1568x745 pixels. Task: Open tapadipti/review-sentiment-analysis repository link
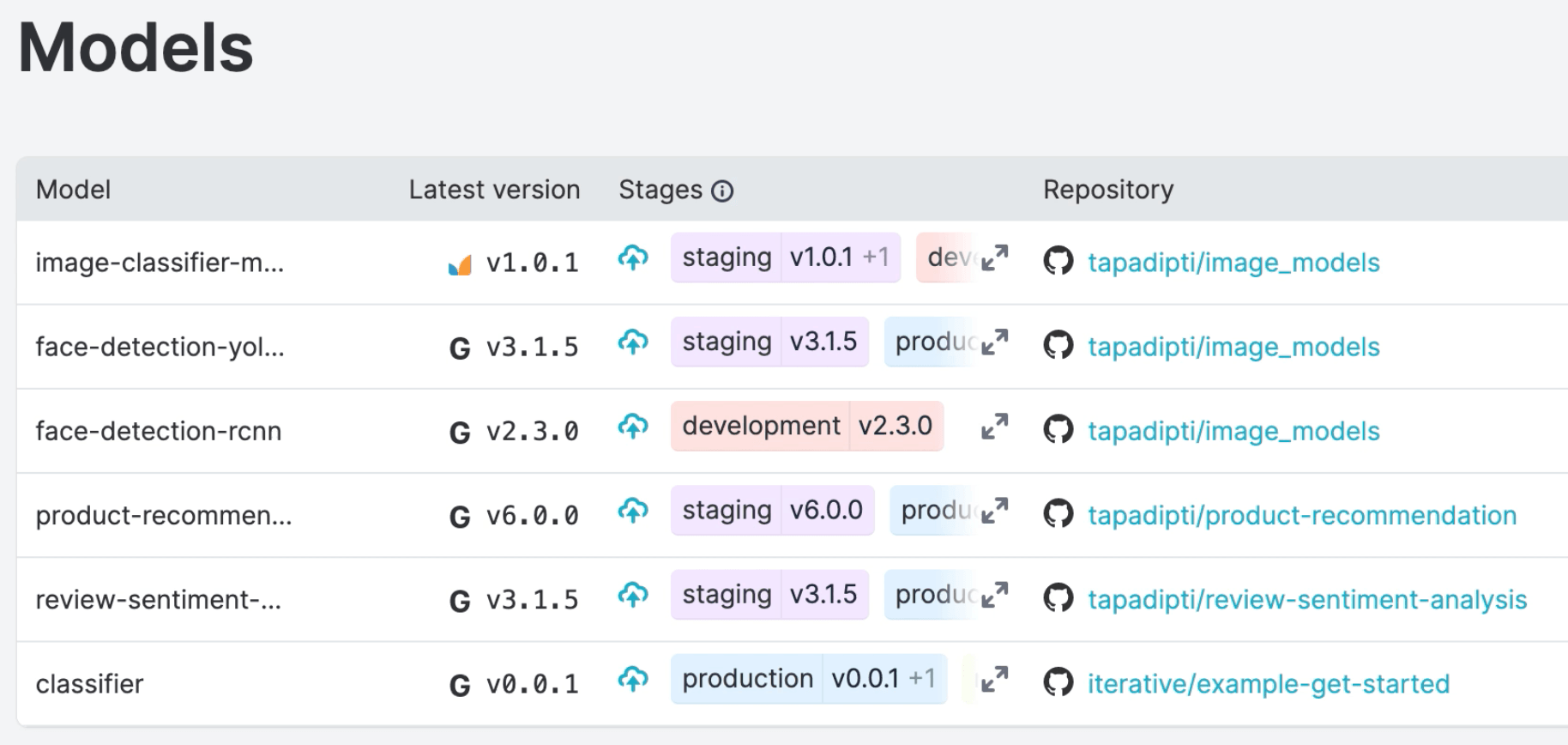[x=1306, y=599]
